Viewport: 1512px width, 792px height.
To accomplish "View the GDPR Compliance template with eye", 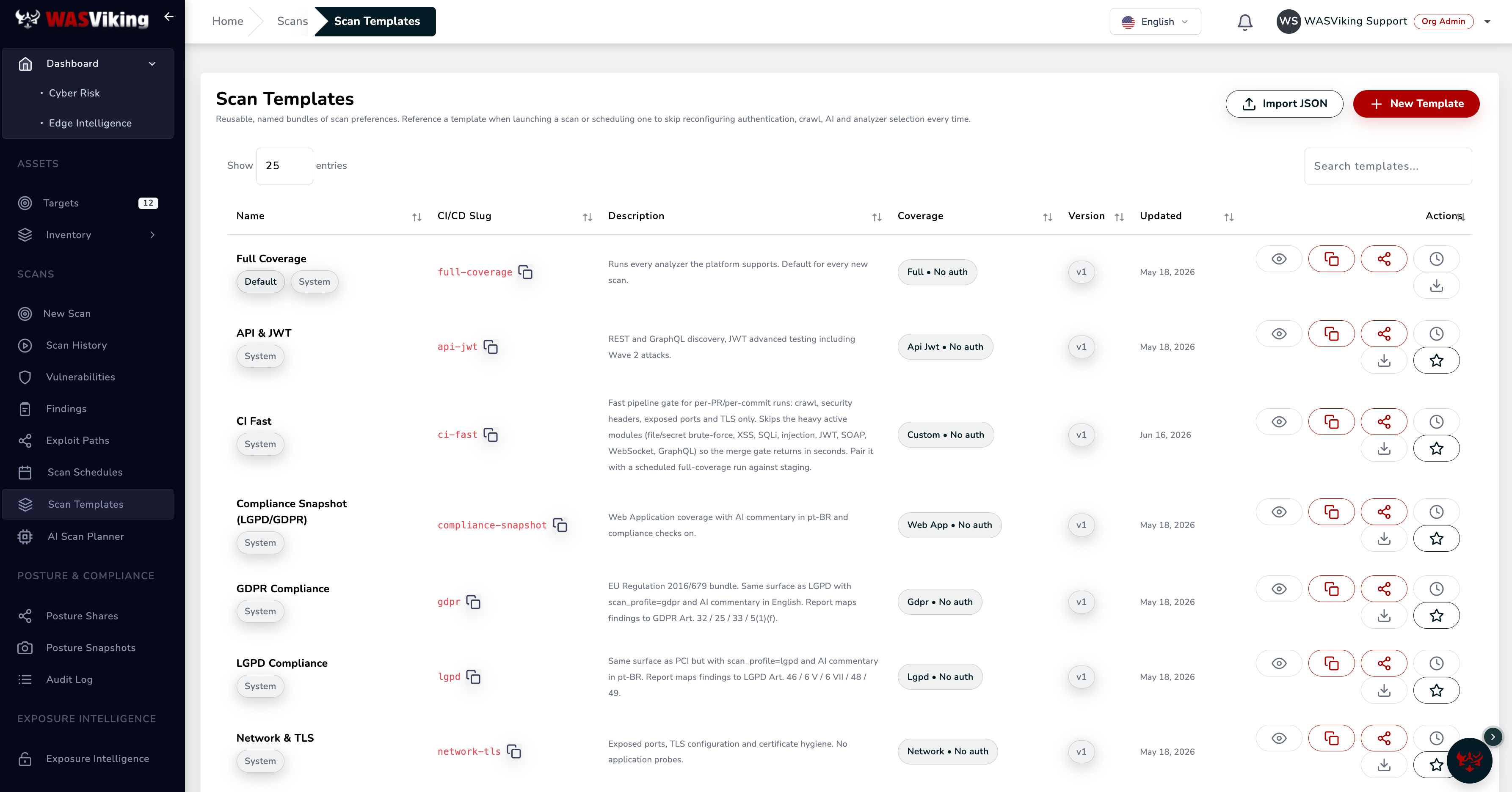I will [x=1279, y=589].
